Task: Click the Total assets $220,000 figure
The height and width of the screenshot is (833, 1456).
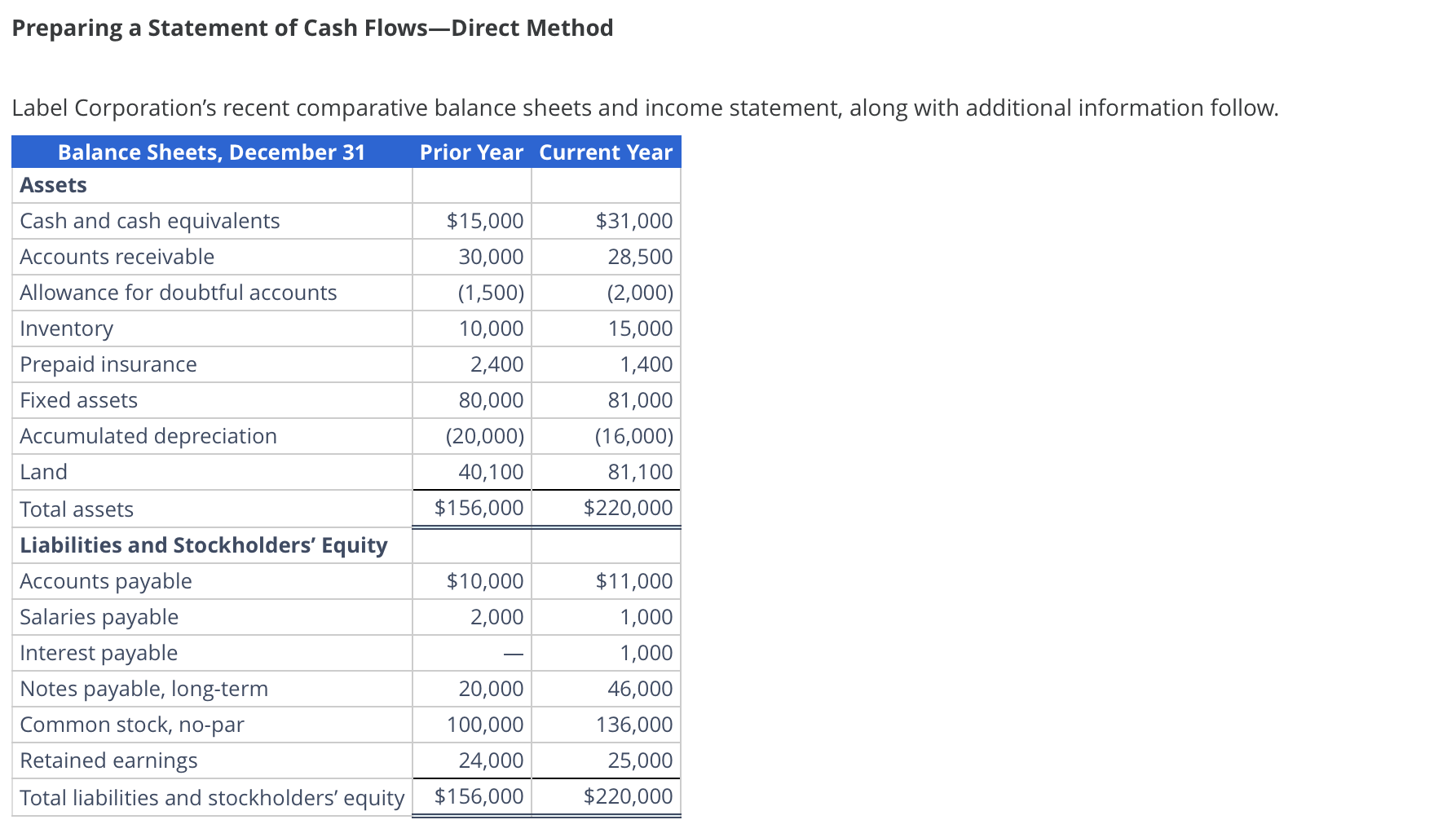Action: 629,507
